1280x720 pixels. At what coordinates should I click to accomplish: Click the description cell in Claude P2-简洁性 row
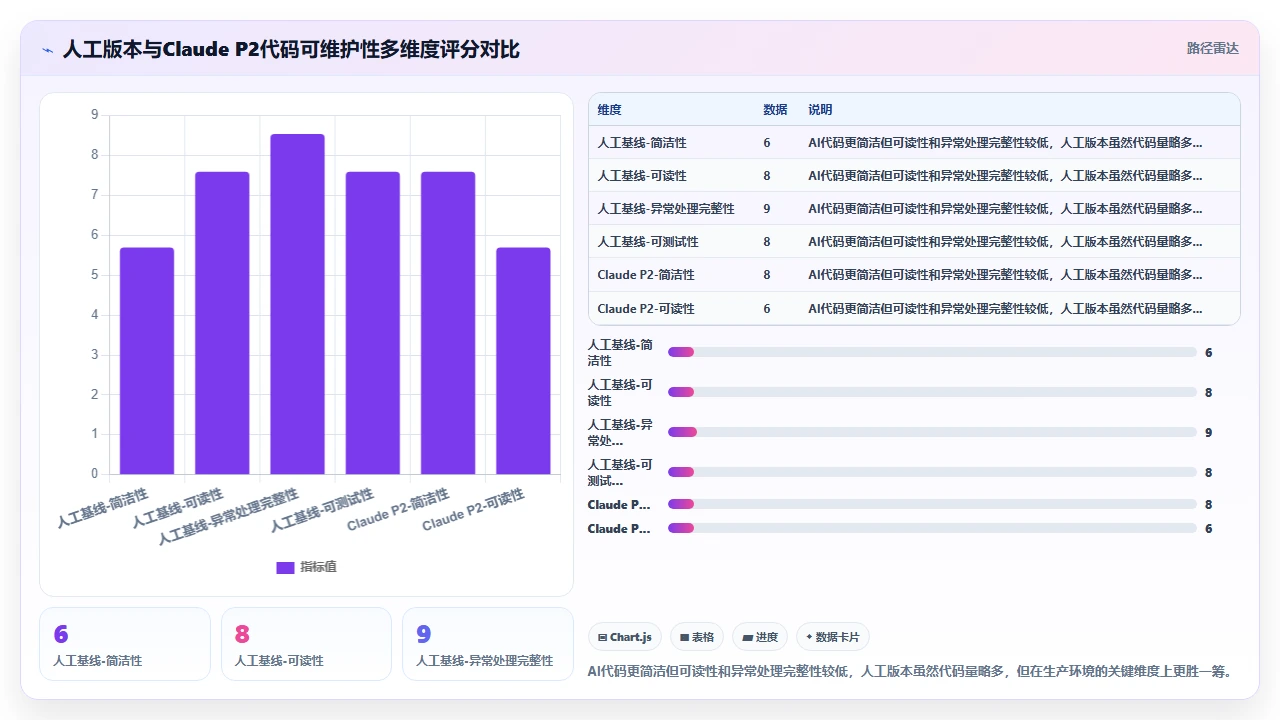pos(1005,275)
